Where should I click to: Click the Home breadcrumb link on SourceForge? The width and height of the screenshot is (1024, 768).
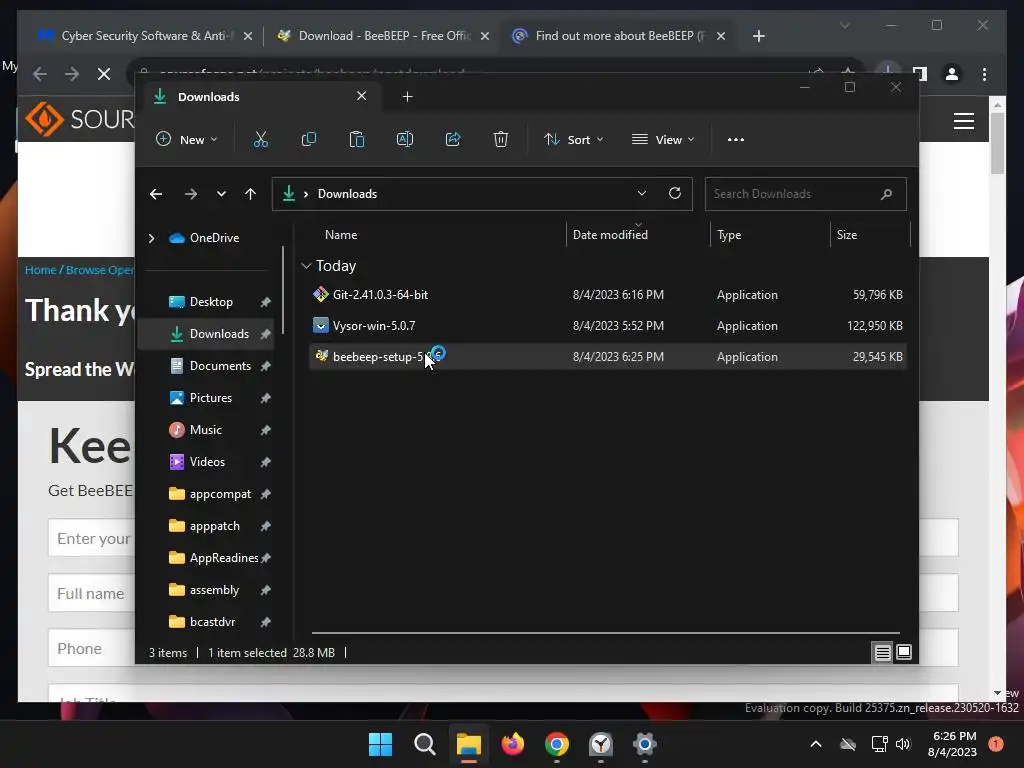click(40, 270)
